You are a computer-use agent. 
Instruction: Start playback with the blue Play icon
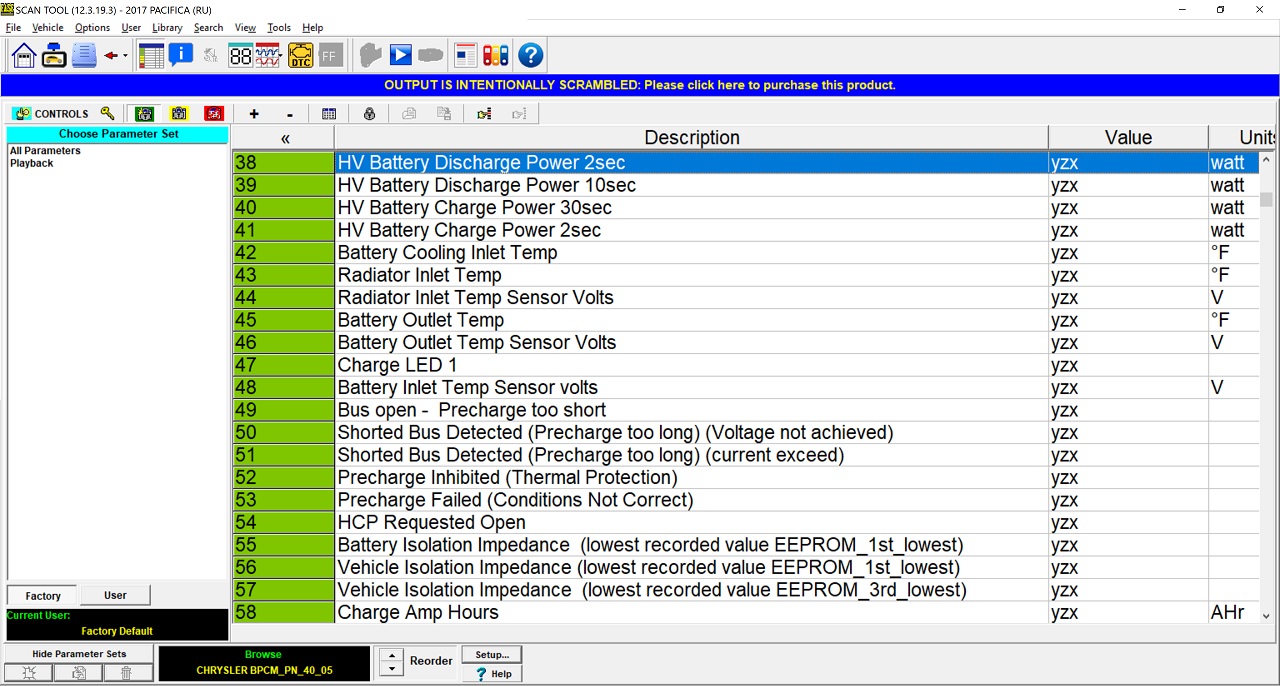(400, 55)
